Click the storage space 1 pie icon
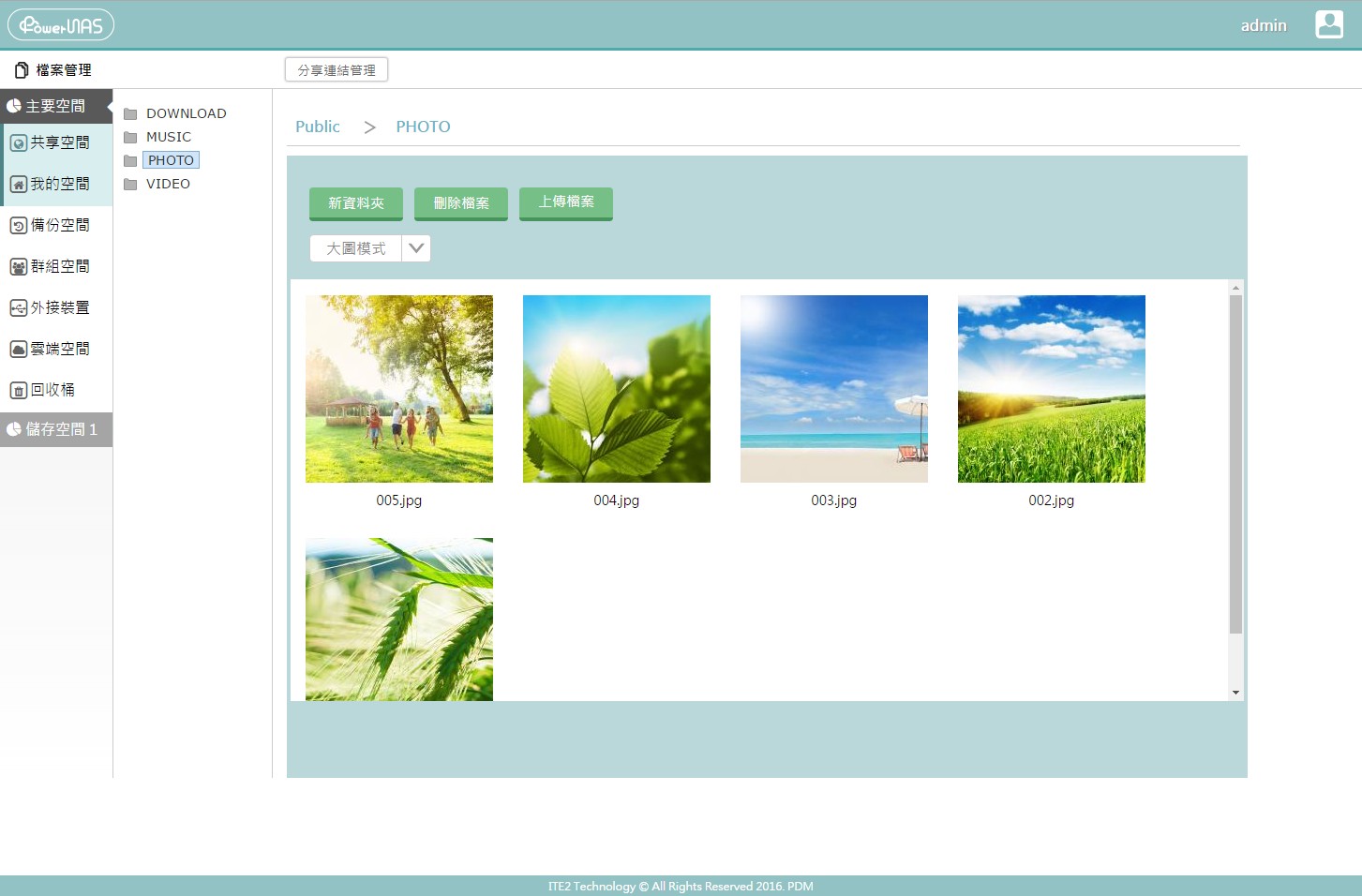Image resolution: width=1362 pixels, height=896 pixels. coord(14,429)
